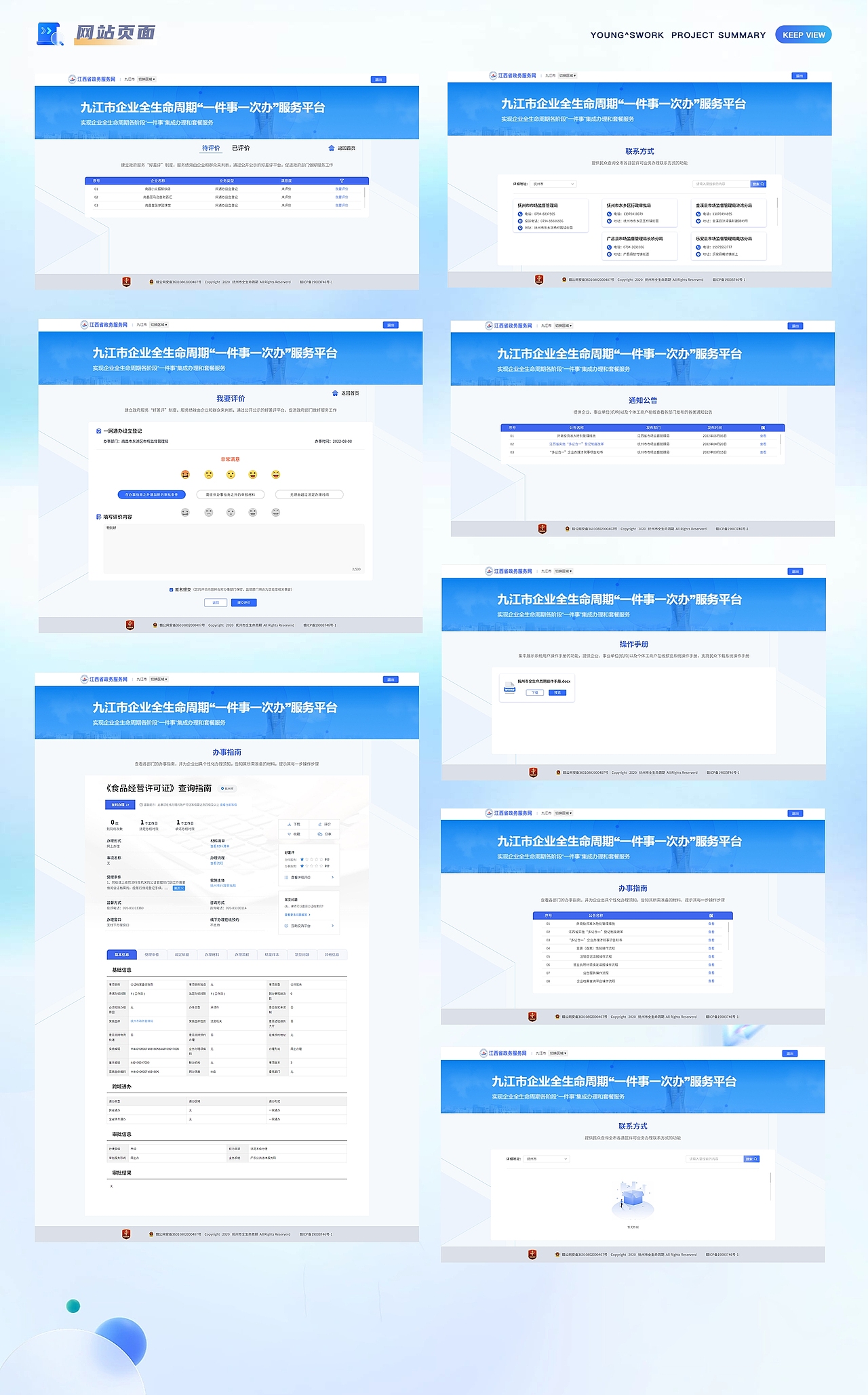Switch to the 待评价 tab

pos(211,148)
